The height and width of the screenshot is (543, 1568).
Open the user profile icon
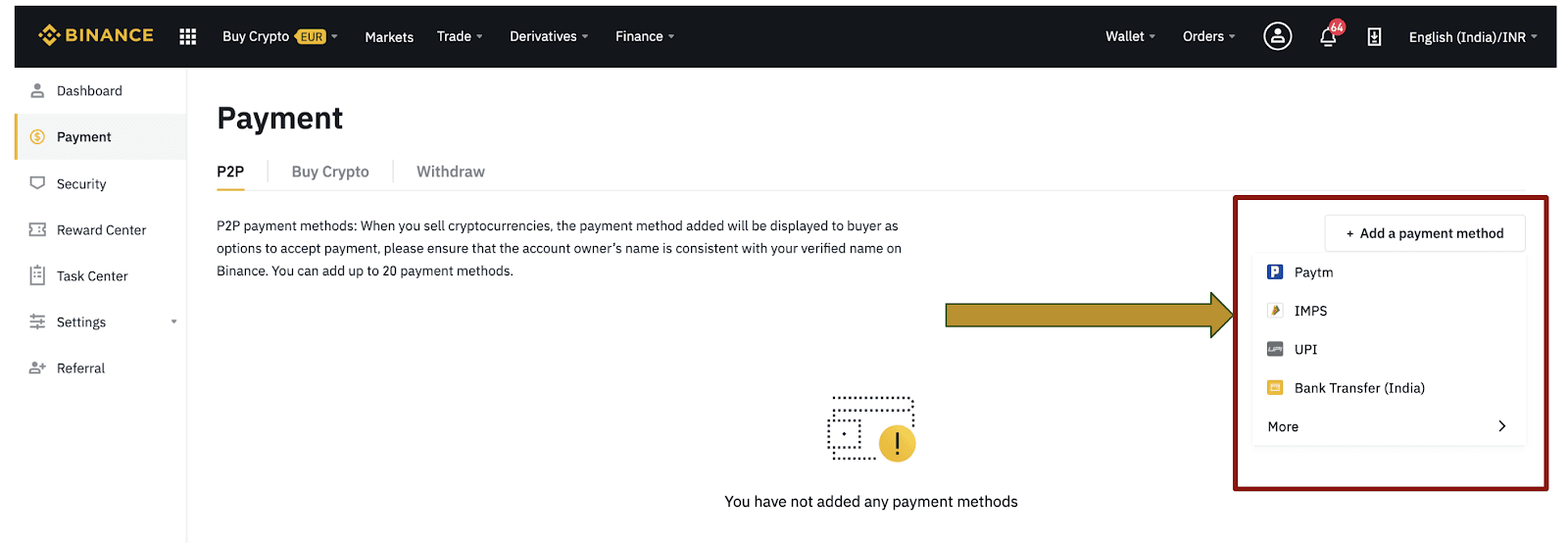coord(1277,36)
